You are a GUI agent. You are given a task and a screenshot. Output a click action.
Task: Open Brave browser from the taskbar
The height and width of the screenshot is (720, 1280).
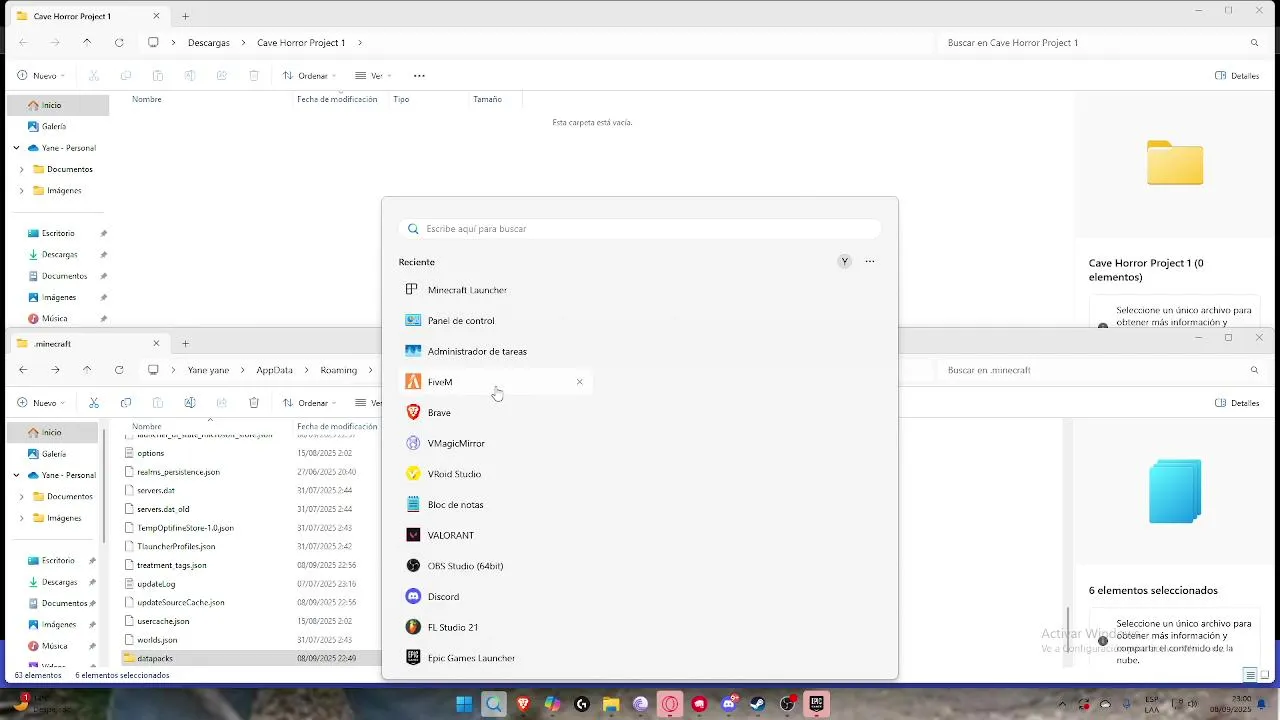point(523,704)
